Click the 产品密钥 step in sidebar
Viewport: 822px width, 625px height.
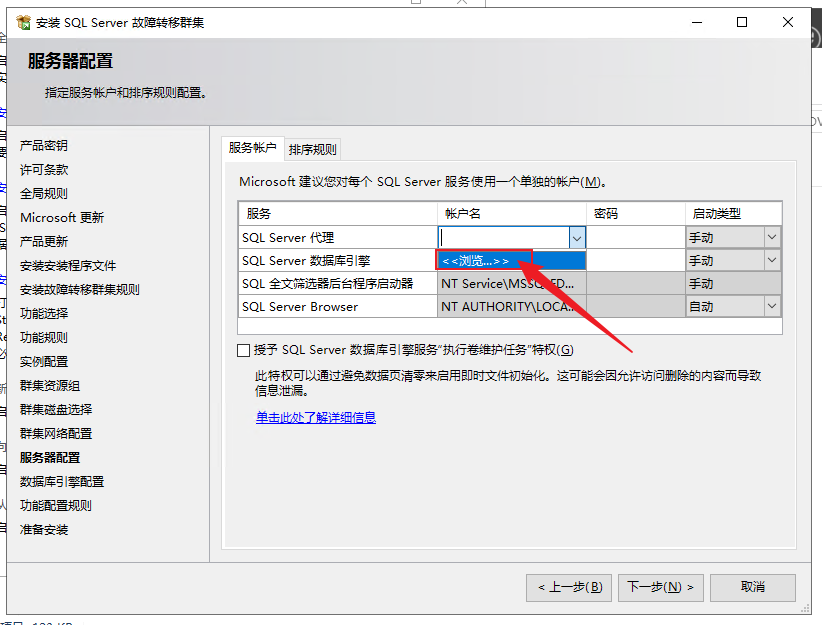point(44,145)
